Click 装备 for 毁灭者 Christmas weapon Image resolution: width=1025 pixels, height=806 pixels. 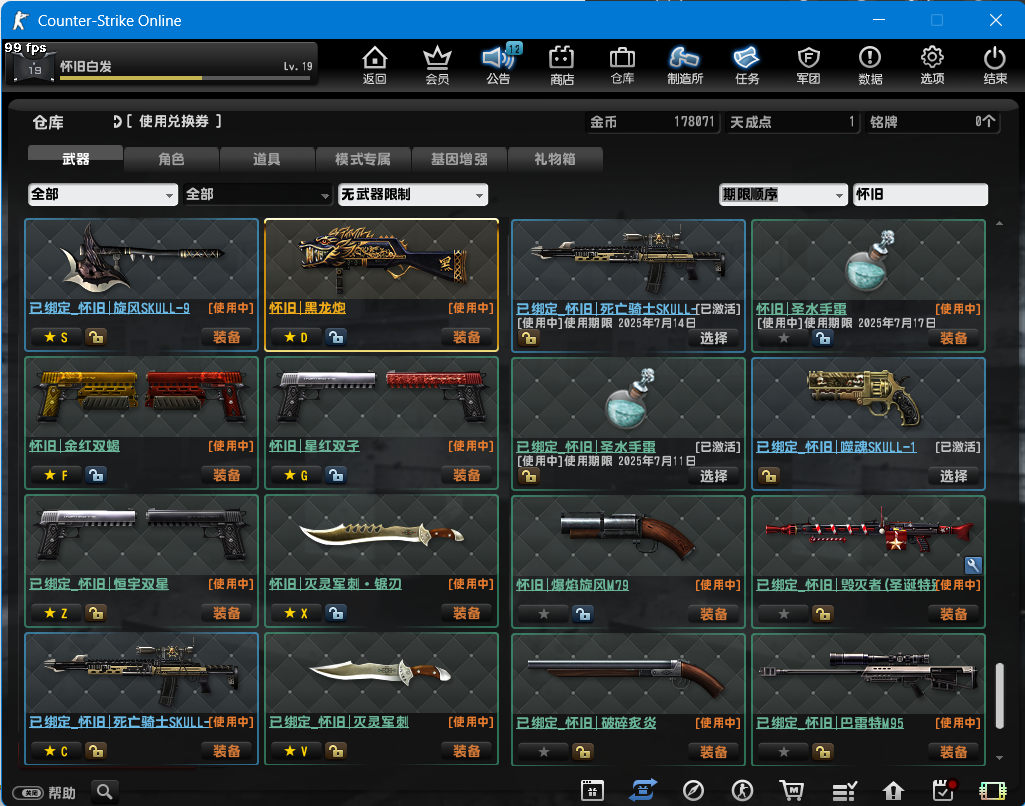tap(953, 614)
